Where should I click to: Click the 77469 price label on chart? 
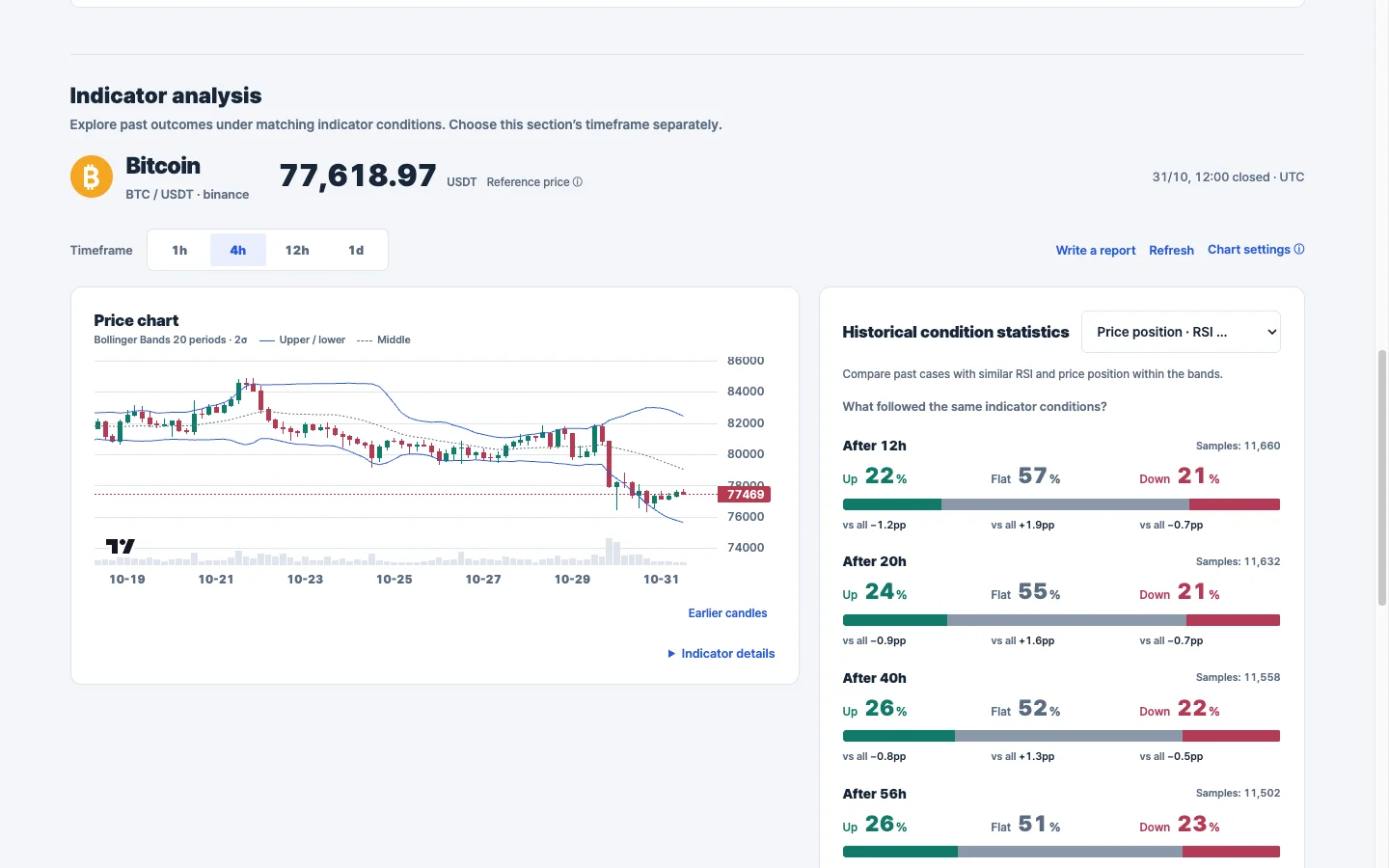[x=745, y=494]
